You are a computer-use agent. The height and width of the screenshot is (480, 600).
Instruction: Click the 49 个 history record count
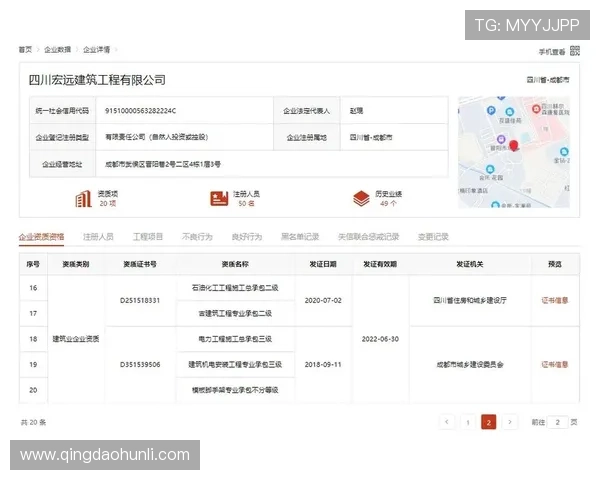point(388,204)
